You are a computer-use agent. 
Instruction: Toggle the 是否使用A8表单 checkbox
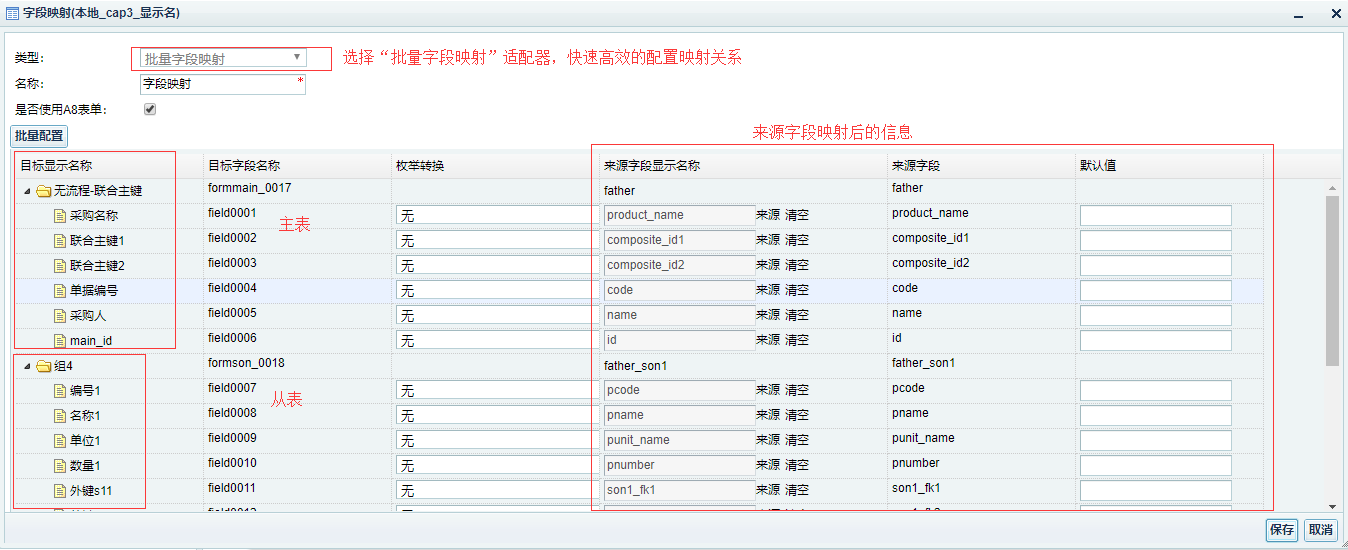click(150, 109)
